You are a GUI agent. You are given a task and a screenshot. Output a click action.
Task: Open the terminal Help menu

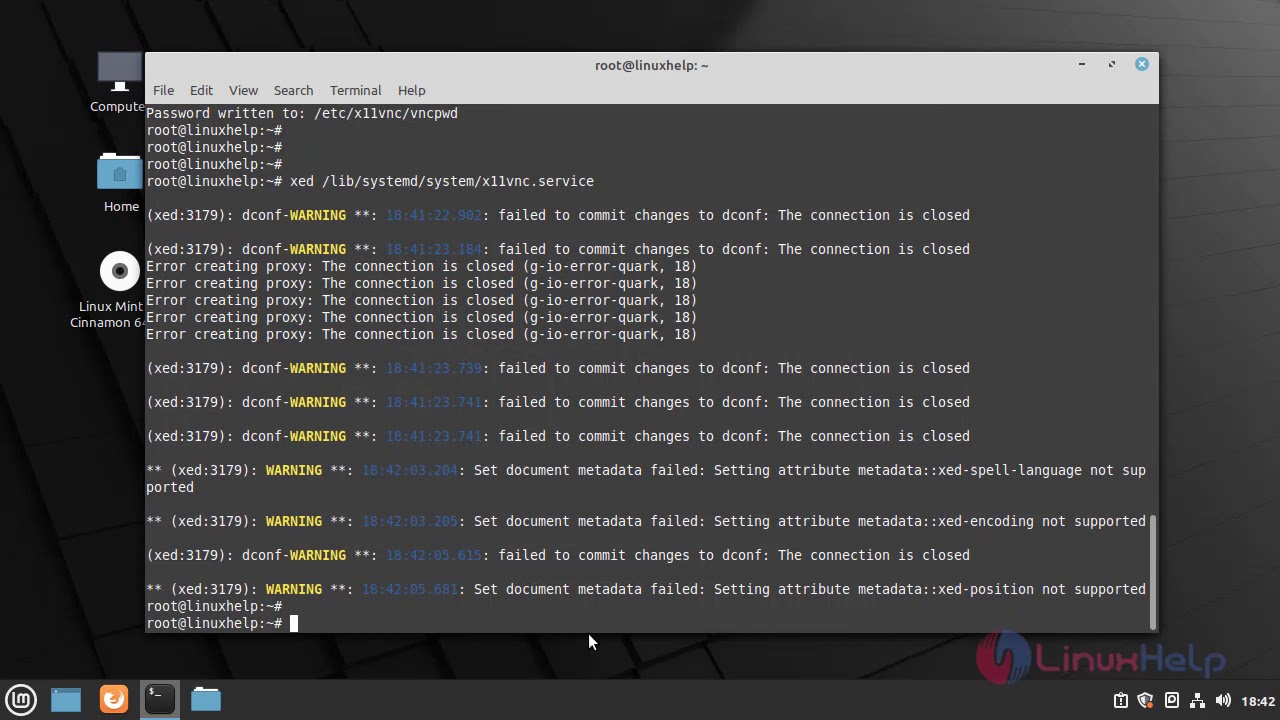pyautogui.click(x=411, y=90)
